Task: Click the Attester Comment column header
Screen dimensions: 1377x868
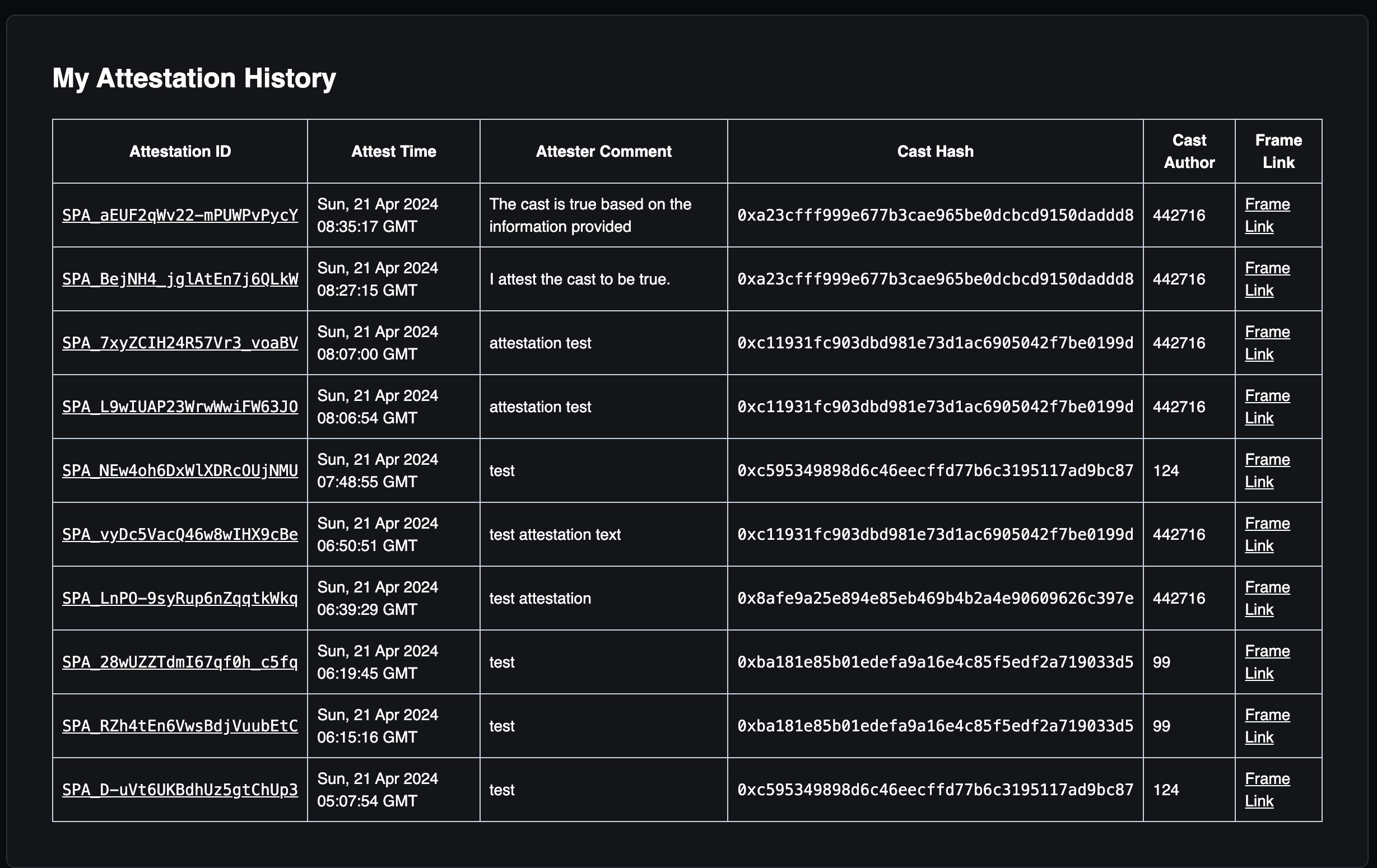Action: point(601,152)
